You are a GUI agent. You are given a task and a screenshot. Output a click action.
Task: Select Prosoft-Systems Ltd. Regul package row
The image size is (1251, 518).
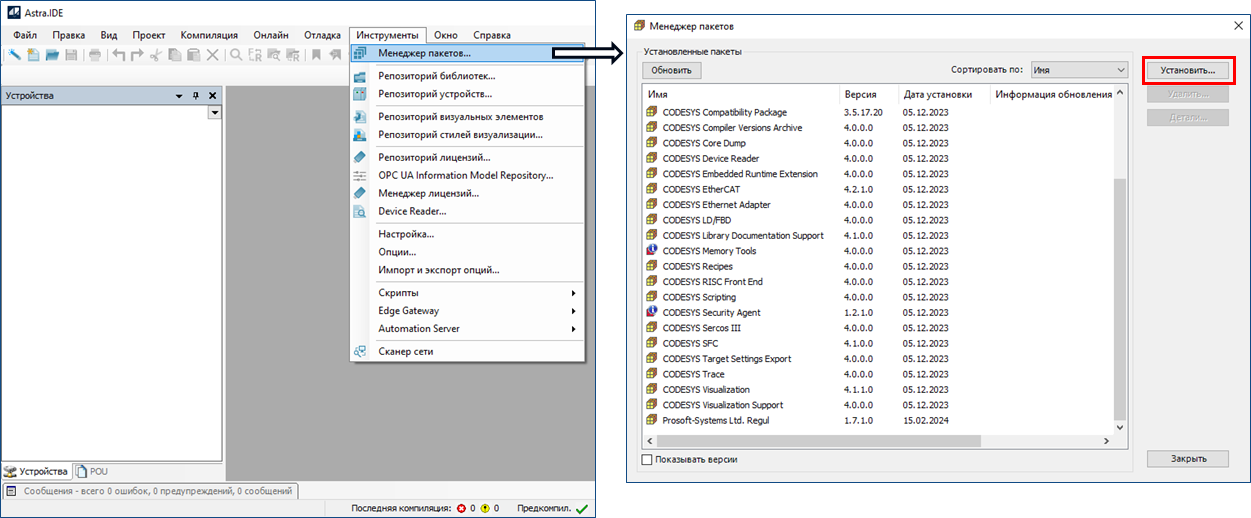click(x=715, y=421)
